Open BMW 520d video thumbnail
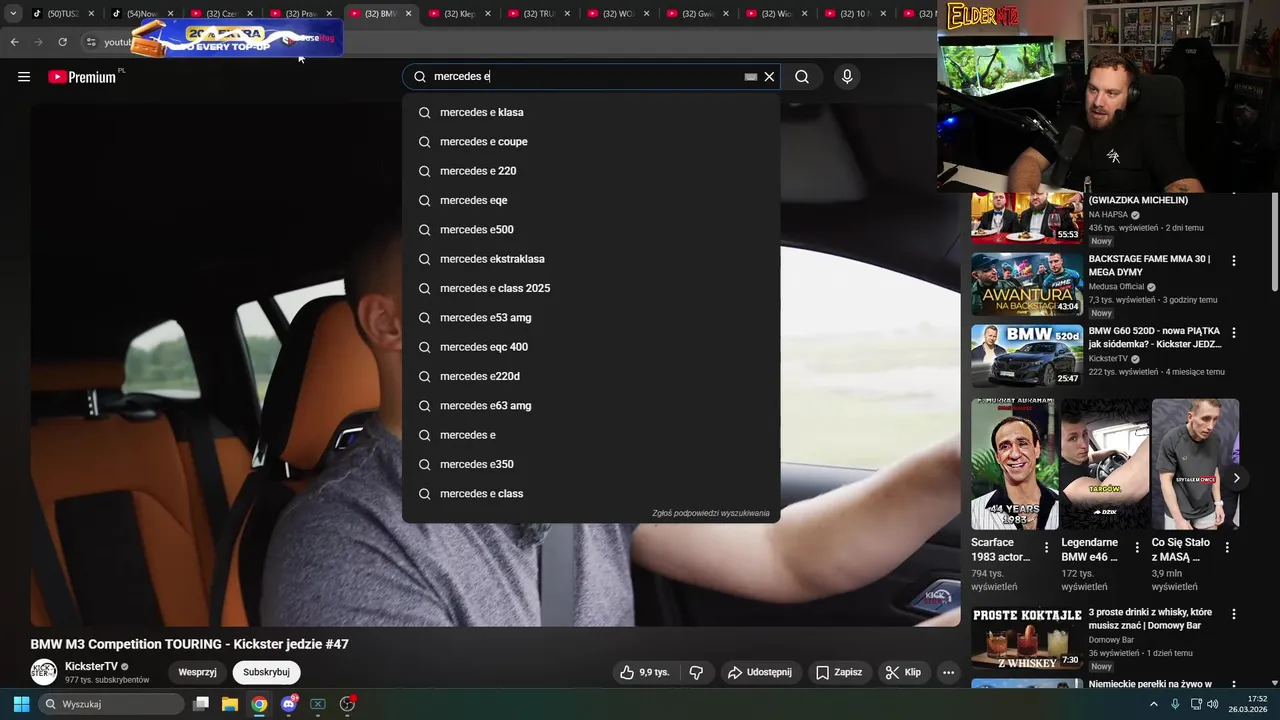This screenshot has width=1280, height=720. click(x=1026, y=356)
